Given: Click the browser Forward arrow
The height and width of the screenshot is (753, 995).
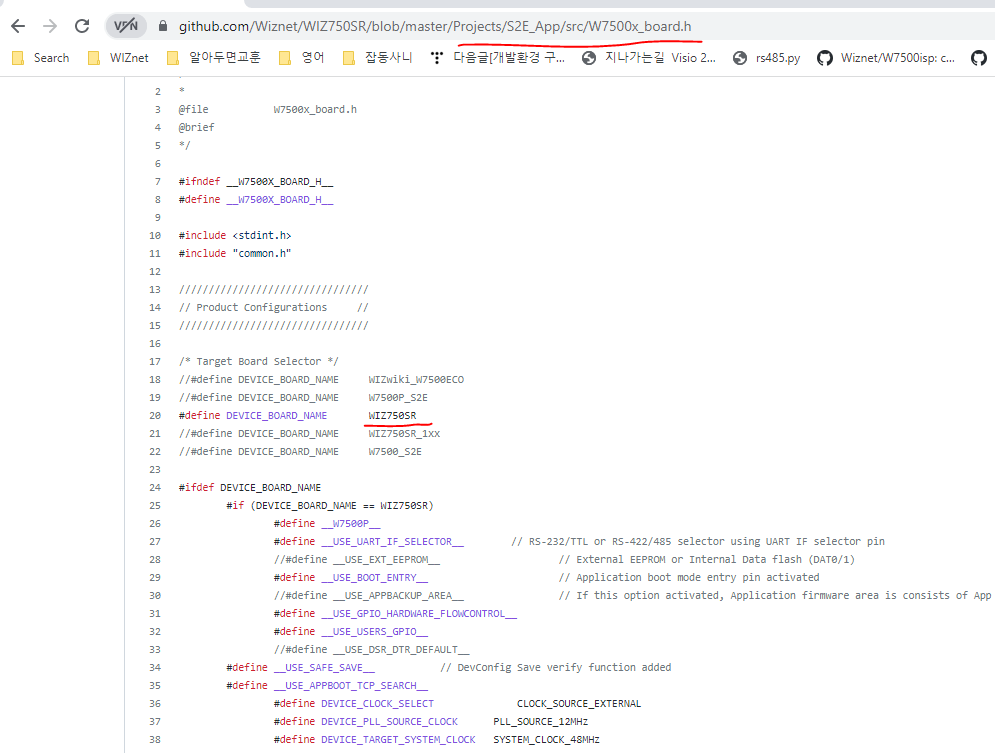Looking at the screenshot, I should coord(49,26).
